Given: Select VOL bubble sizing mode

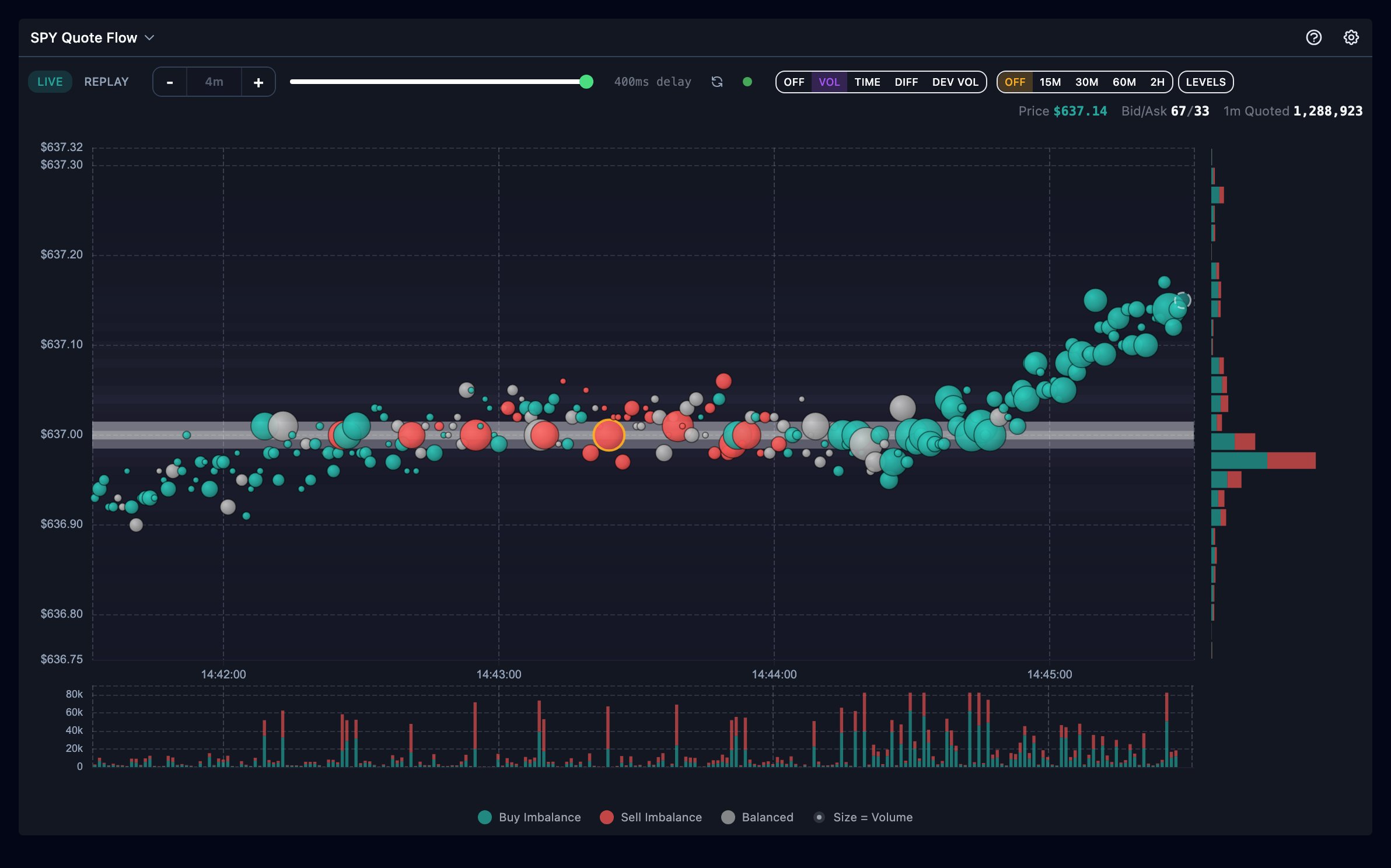Looking at the screenshot, I should click(829, 82).
